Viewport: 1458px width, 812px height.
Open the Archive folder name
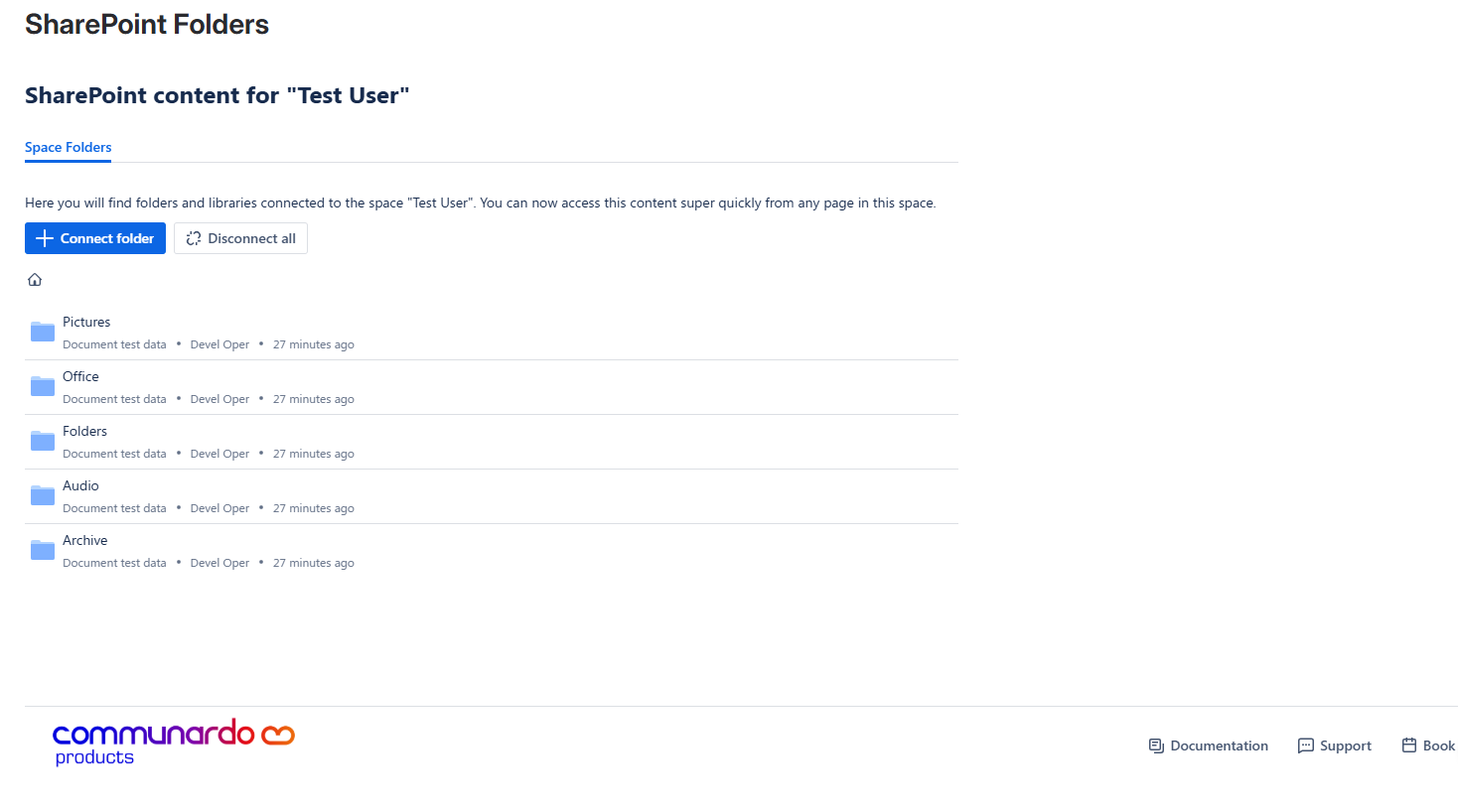point(84,540)
